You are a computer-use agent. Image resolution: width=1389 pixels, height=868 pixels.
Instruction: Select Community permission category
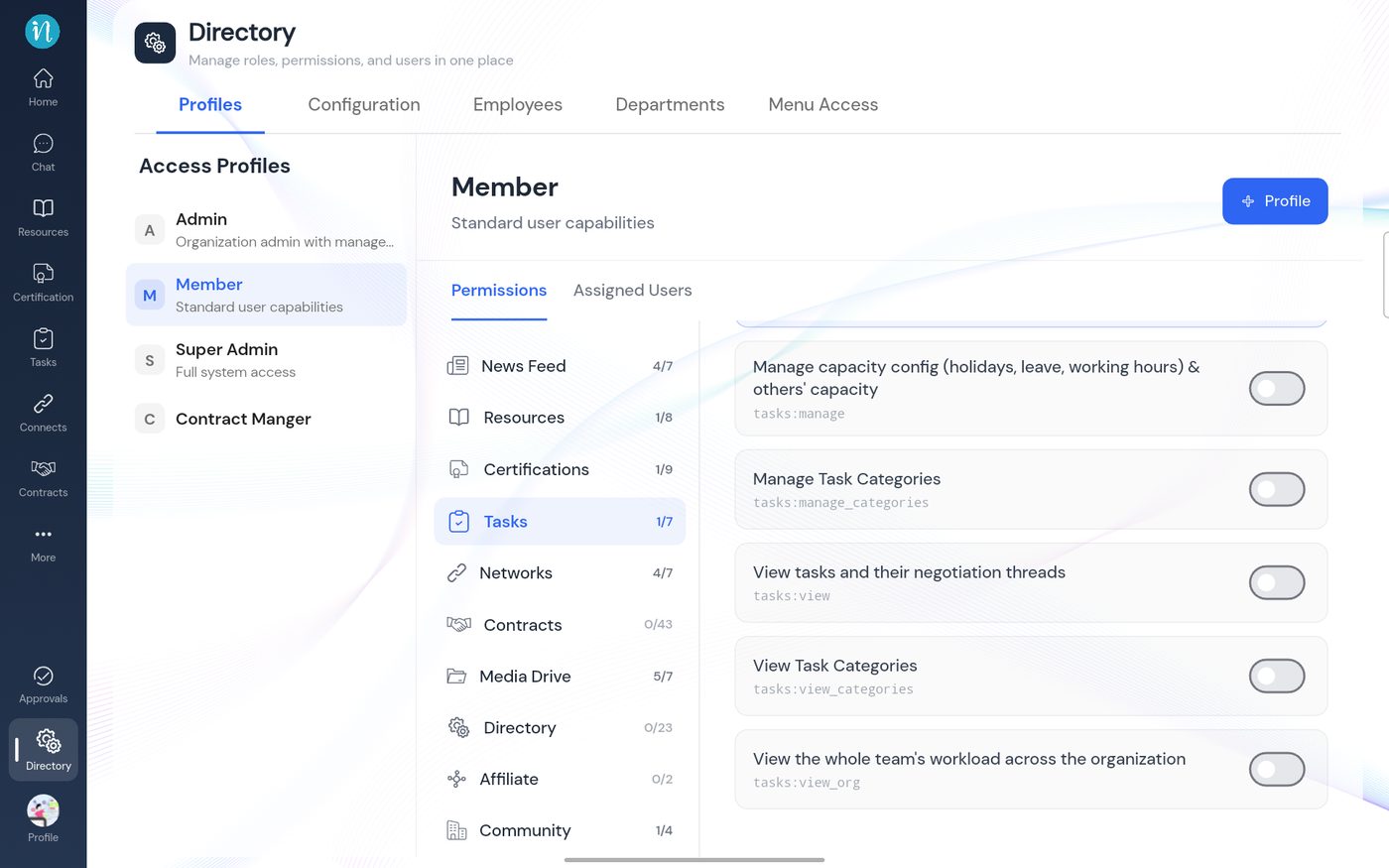point(560,830)
